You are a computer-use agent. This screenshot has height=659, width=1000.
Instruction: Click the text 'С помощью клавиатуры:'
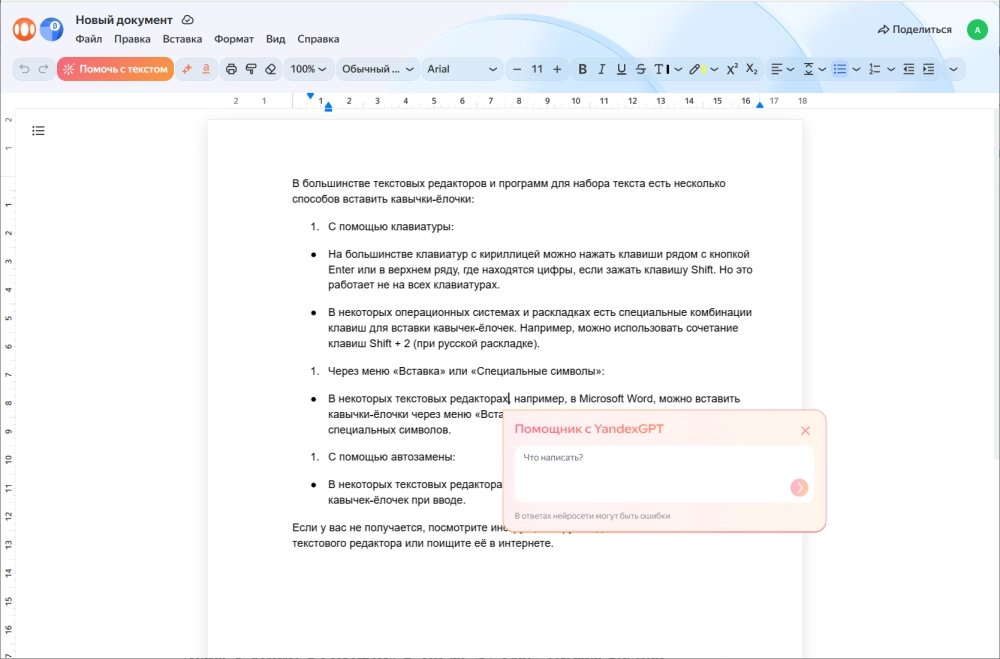(391, 226)
